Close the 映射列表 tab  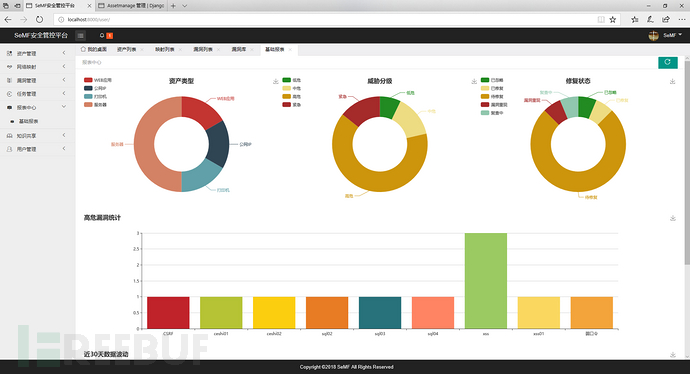[180, 50]
